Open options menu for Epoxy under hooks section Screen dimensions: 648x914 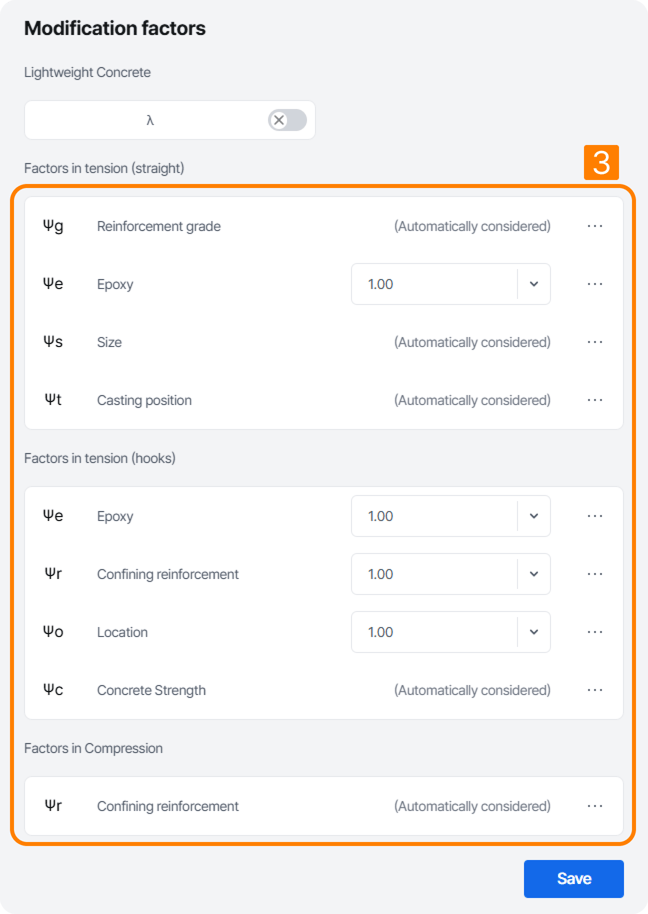(595, 516)
